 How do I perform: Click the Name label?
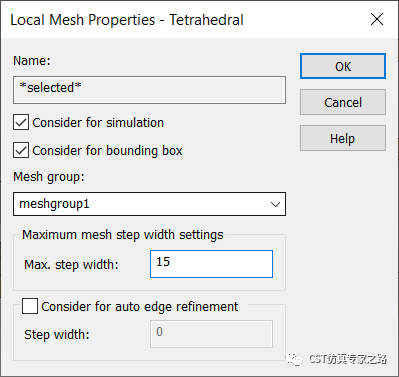pos(32,61)
